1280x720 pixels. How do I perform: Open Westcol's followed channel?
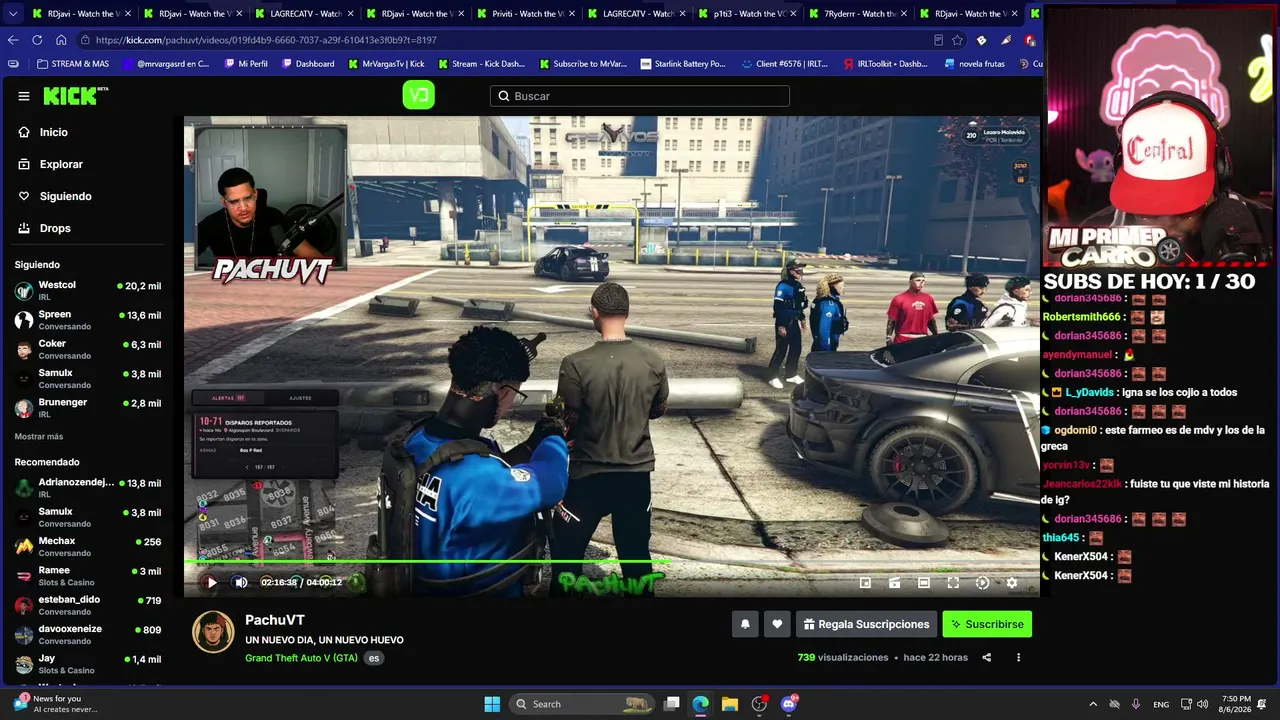(88, 291)
